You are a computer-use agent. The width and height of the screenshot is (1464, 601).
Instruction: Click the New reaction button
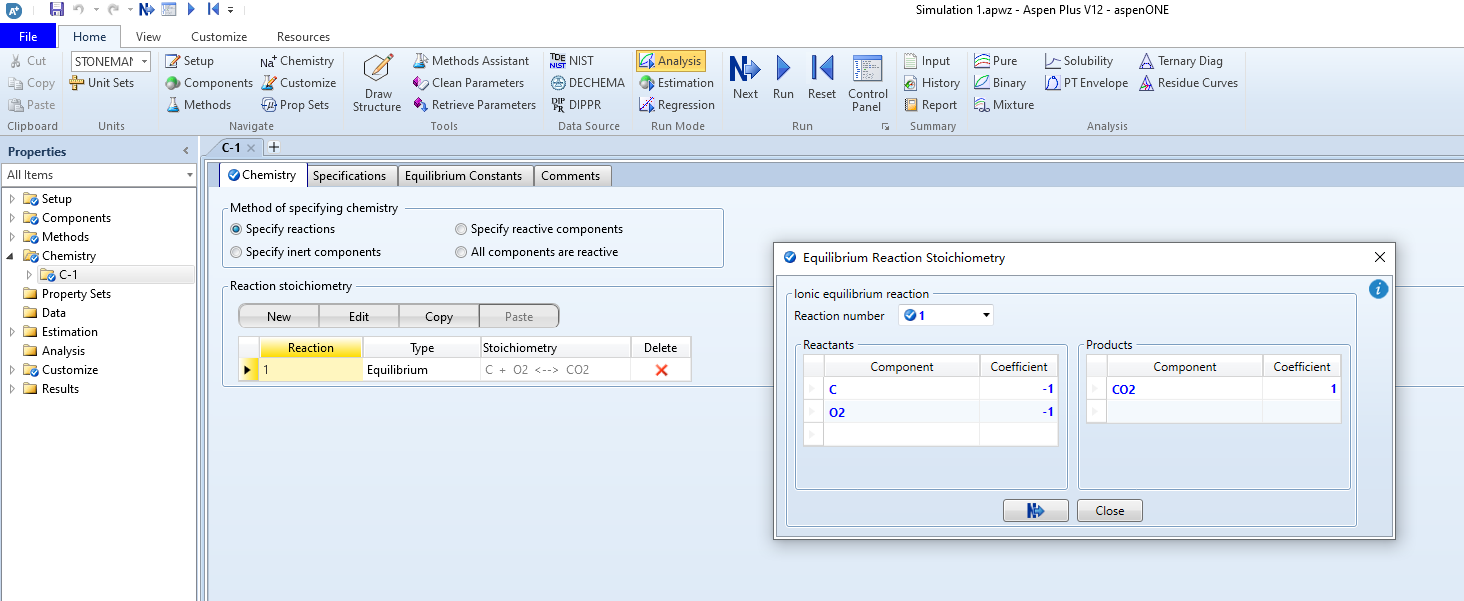pos(279,317)
